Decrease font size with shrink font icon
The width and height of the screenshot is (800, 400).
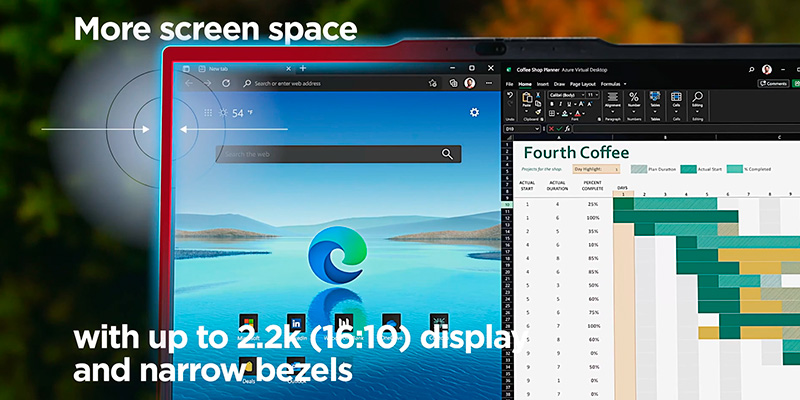coord(590,104)
